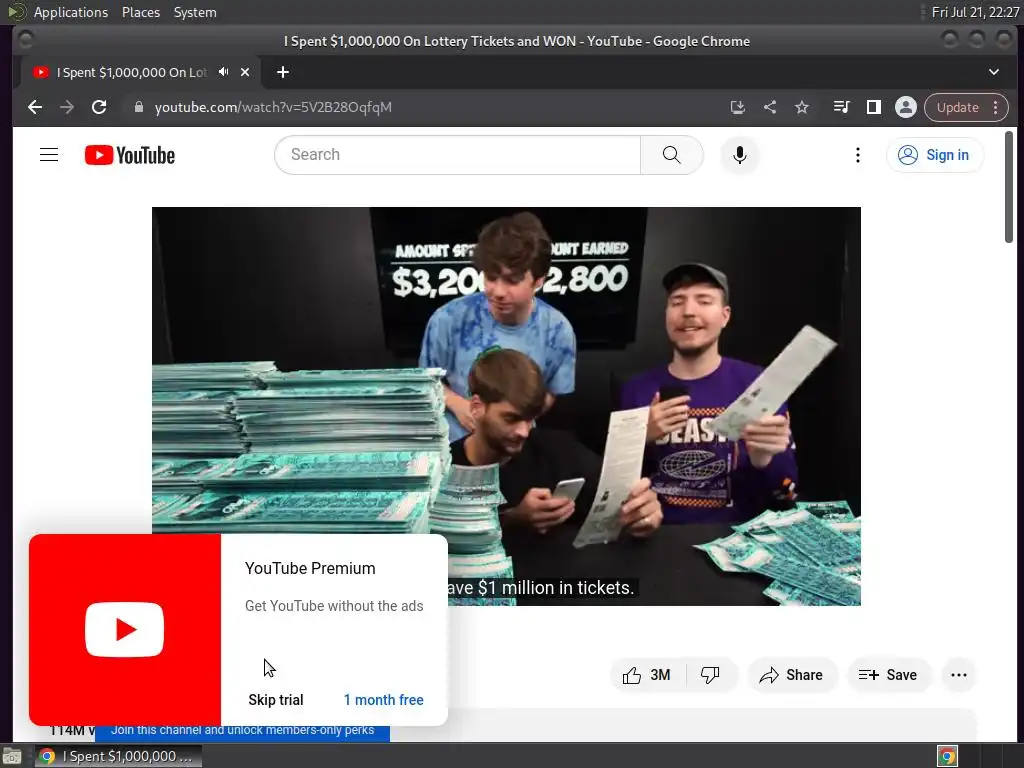The height and width of the screenshot is (768, 1024).
Task: Dislike the video with thumbs down
Action: pyautogui.click(x=710, y=675)
